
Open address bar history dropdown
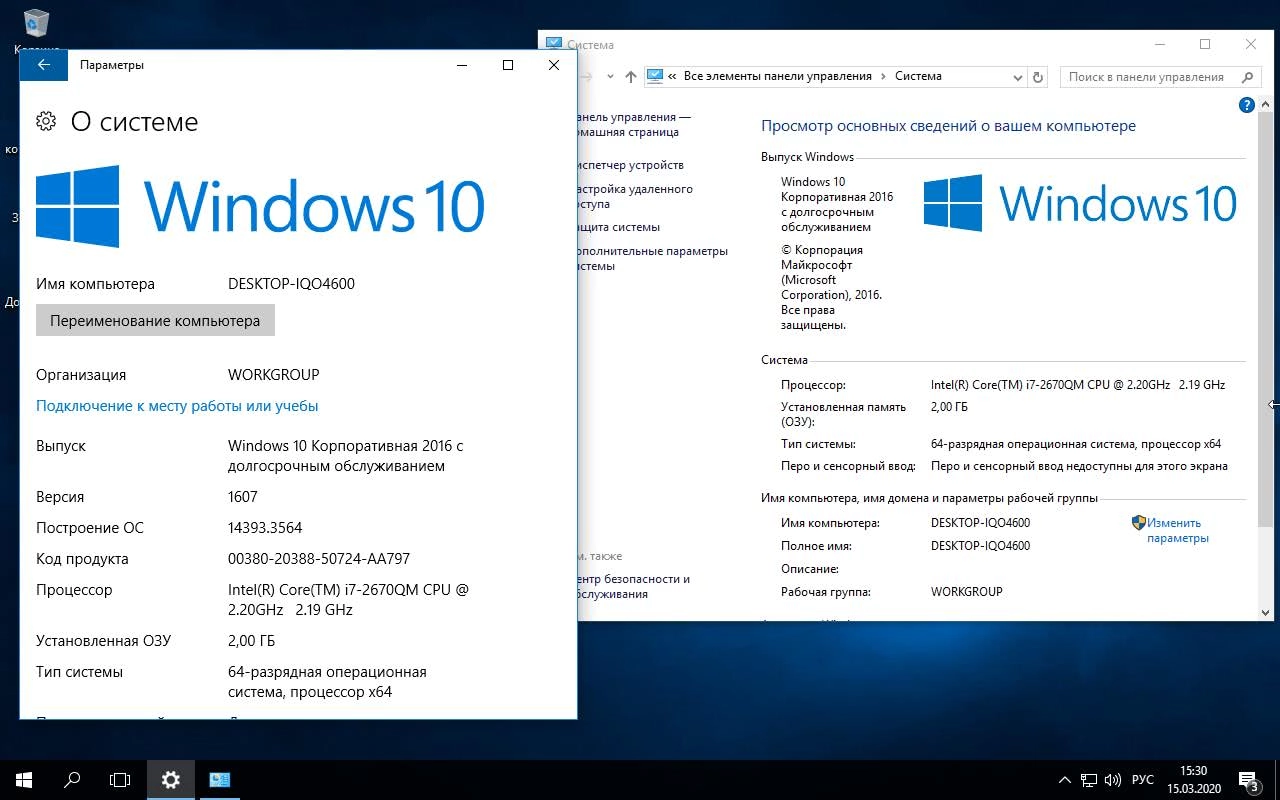coord(1018,77)
